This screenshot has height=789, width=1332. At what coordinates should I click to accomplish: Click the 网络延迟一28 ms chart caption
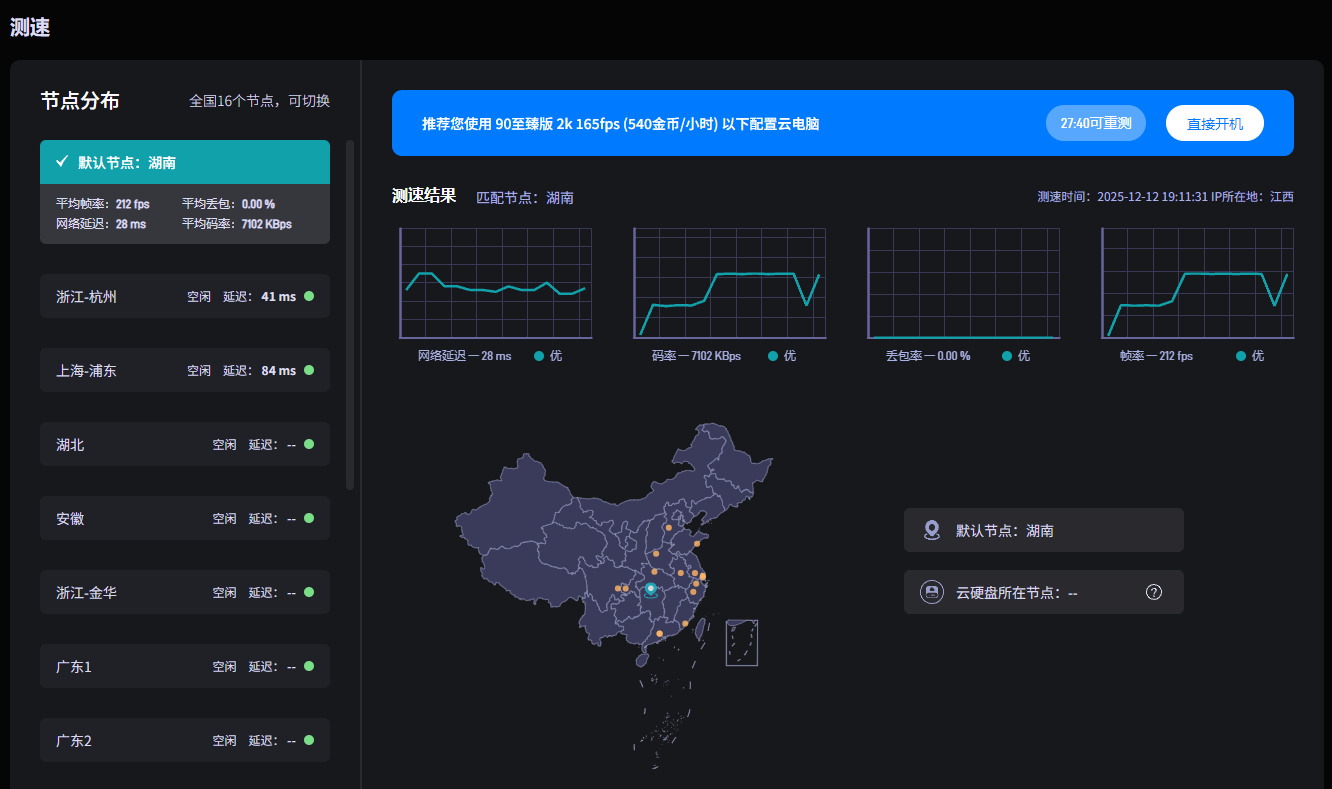pos(465,356)
